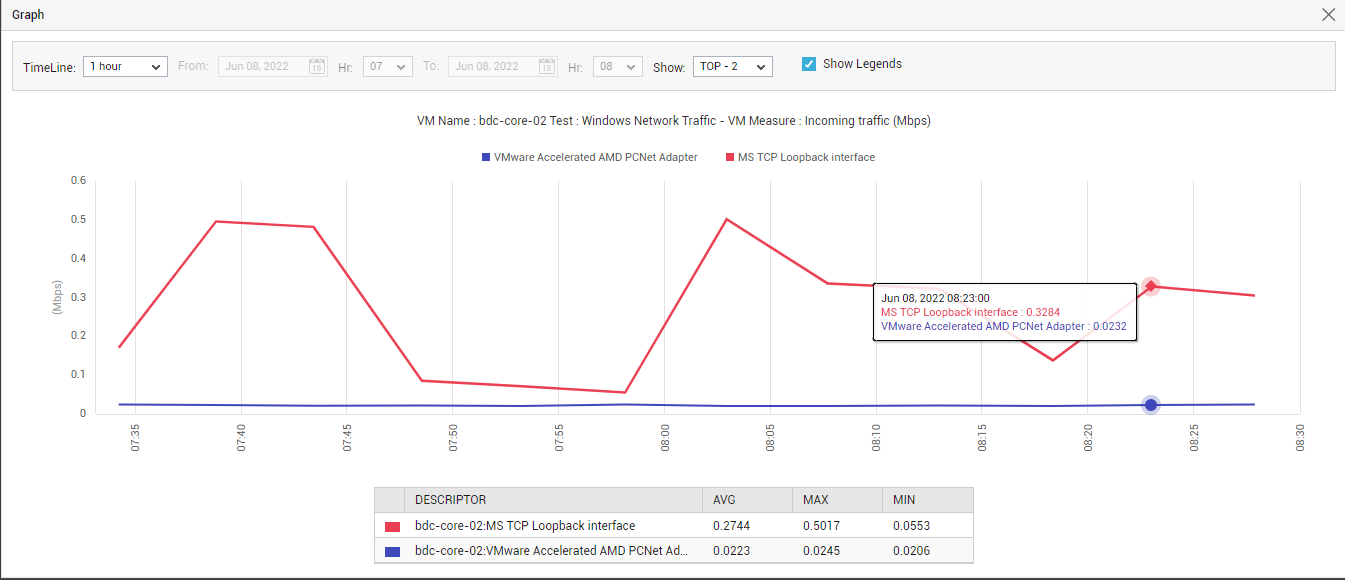Toggle MS TCP Loopback interface legend
This screenshot has width=1345, height=580.
pos(799,157)
